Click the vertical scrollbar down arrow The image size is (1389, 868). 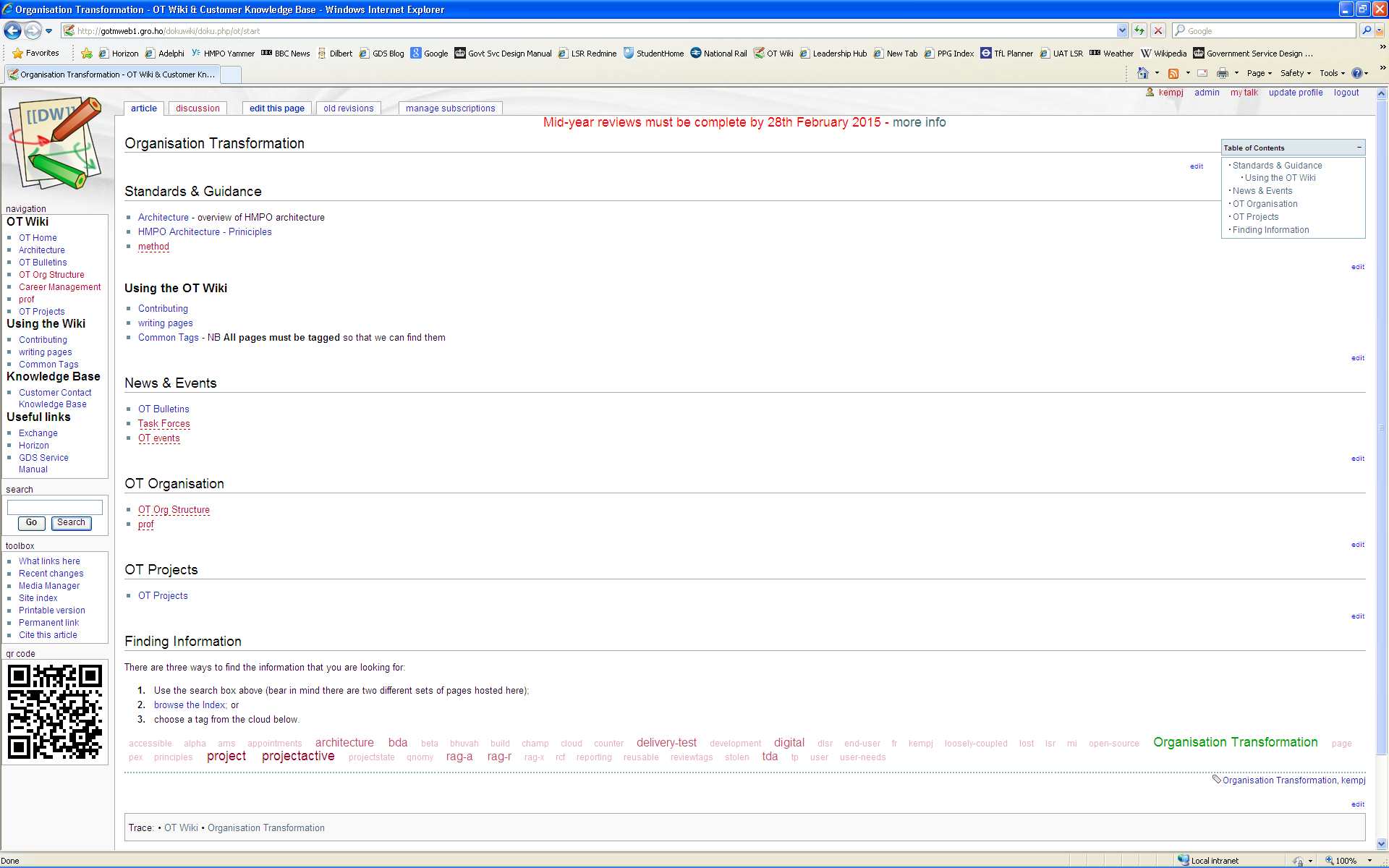1381,843
